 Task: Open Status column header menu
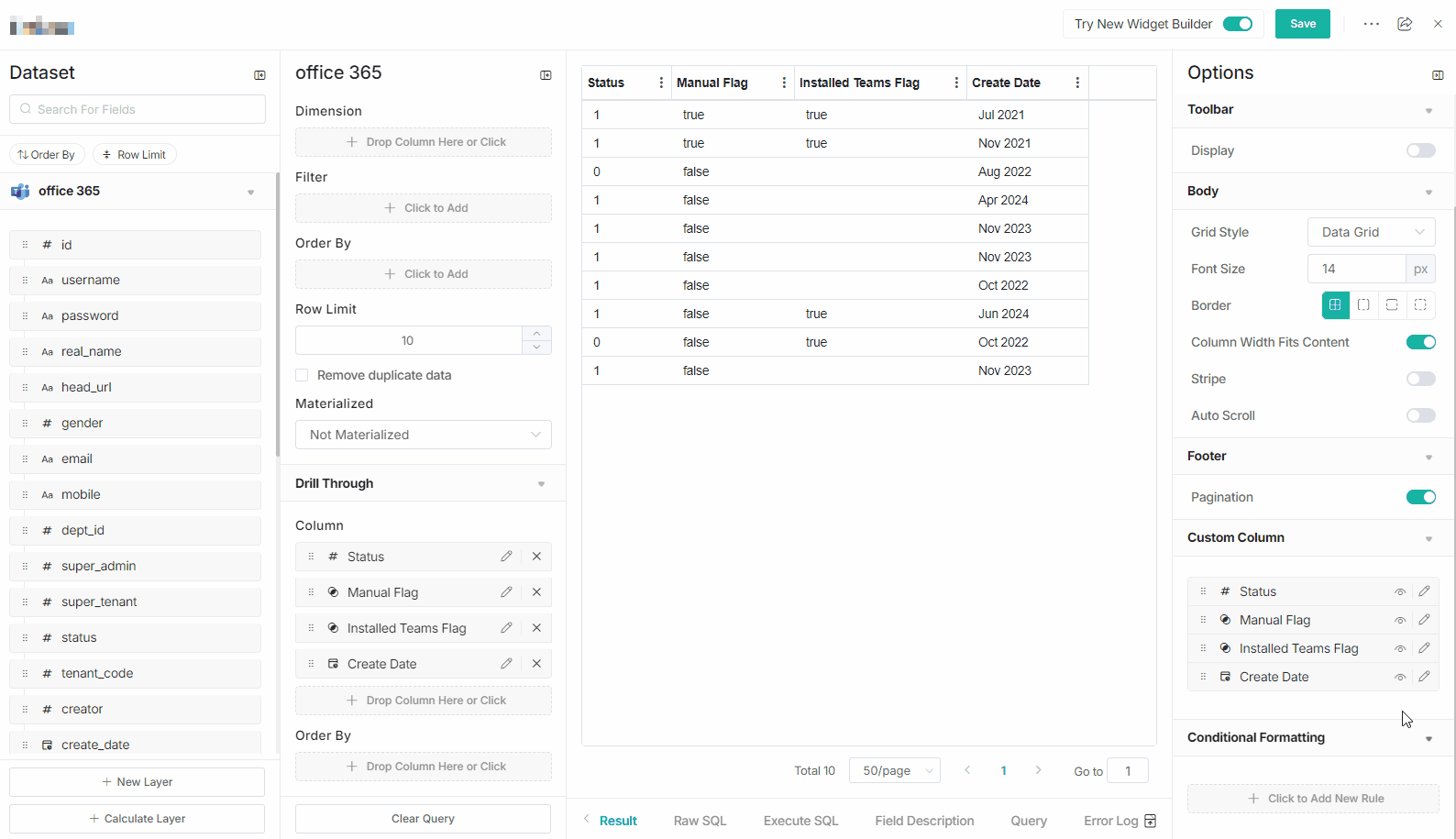point(661,83)
